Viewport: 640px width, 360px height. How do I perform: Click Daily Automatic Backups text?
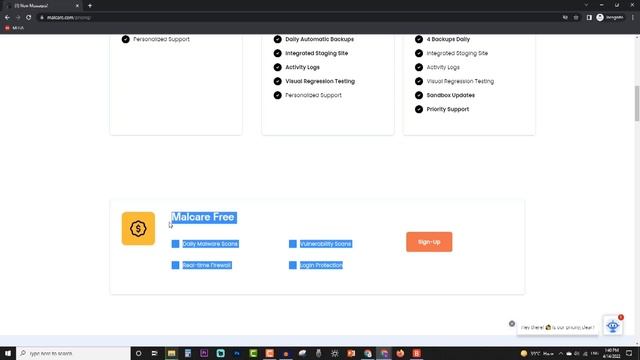[320, 39]
